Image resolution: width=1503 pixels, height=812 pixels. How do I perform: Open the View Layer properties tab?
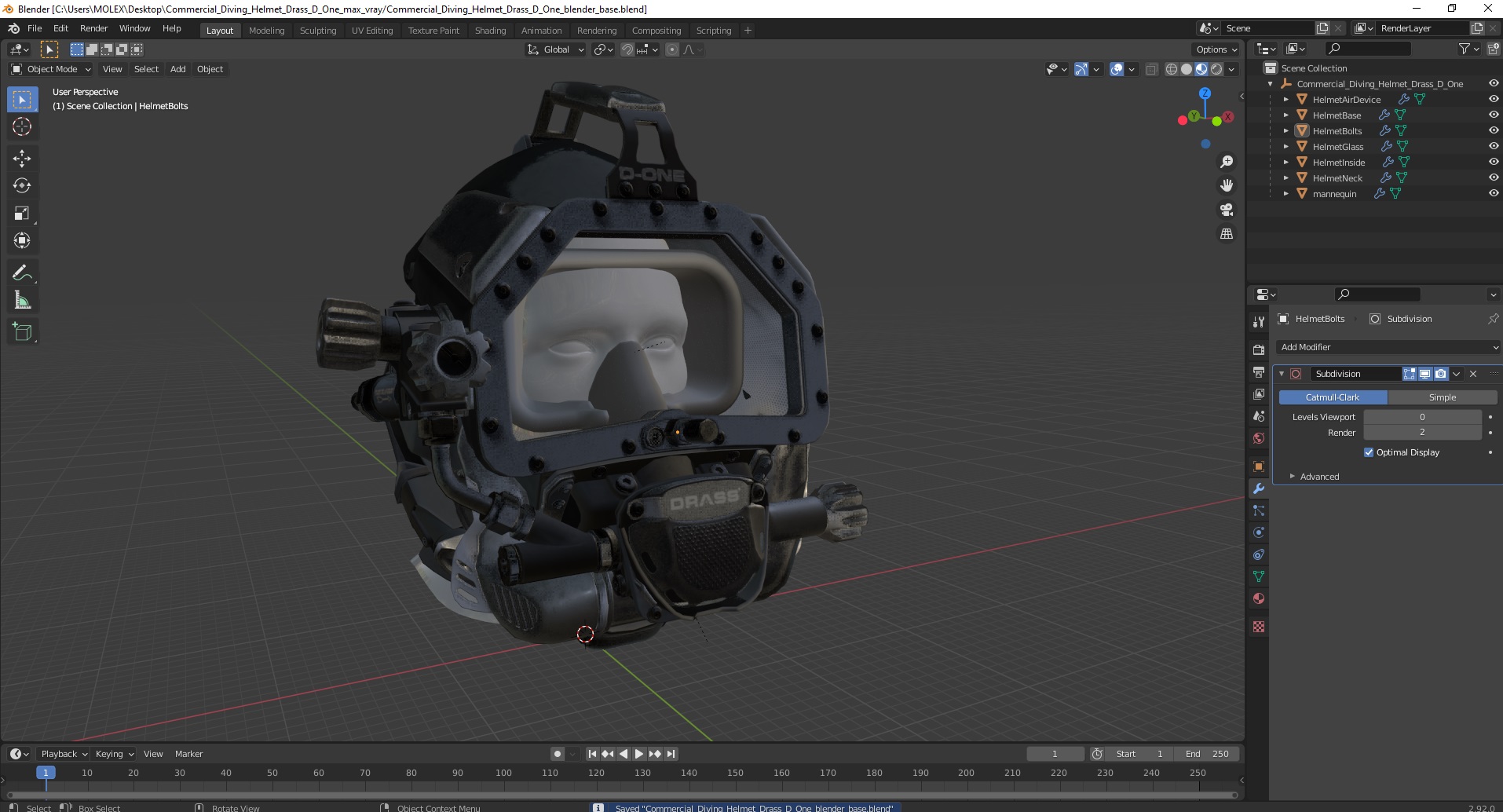(x=1259, y=393)
